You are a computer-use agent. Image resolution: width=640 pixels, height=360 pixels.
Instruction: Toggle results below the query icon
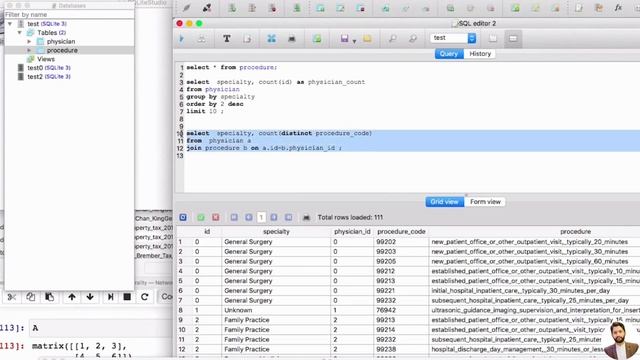click(513, 39)
